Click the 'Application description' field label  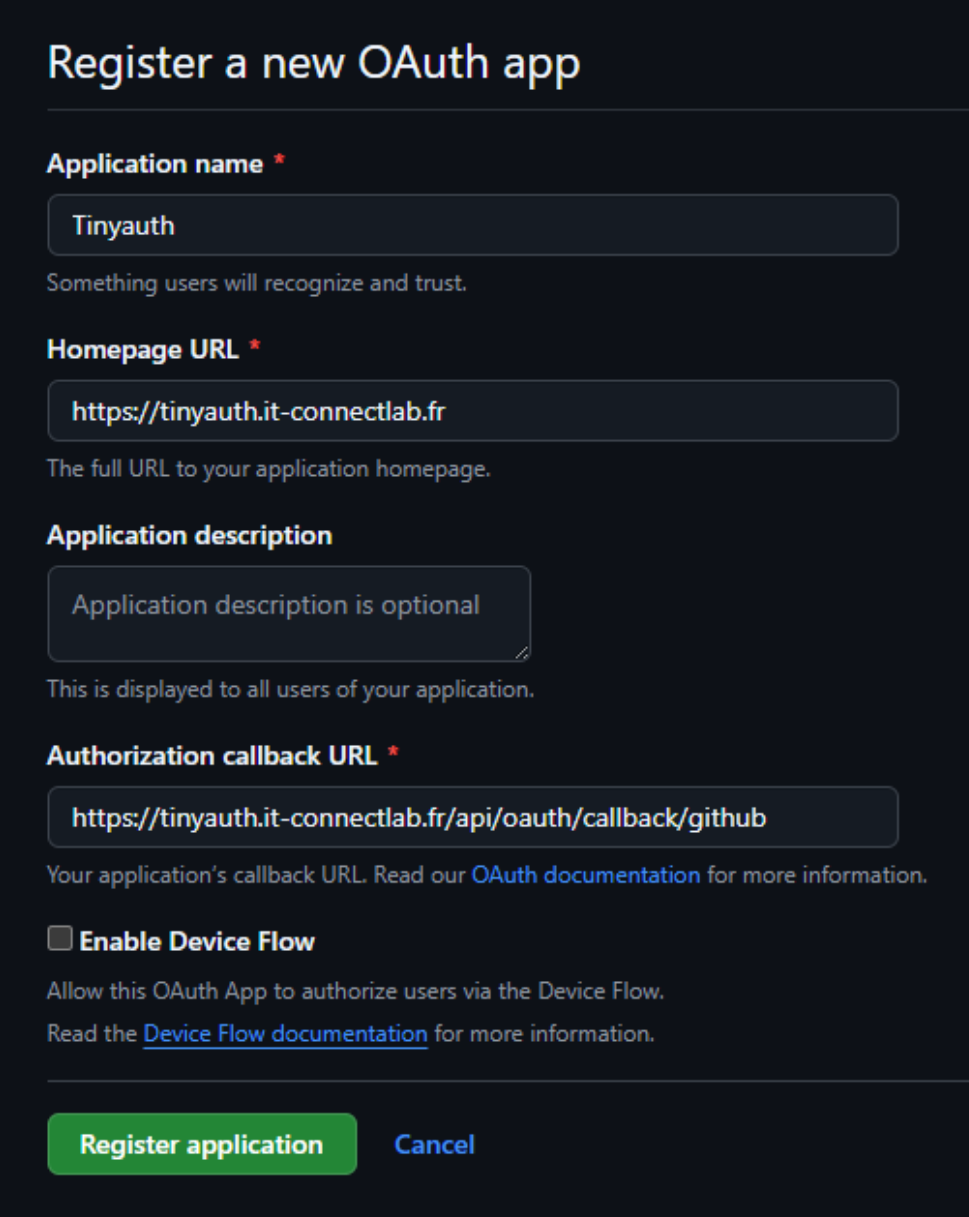pyautogui.click(x=189, y=535)
